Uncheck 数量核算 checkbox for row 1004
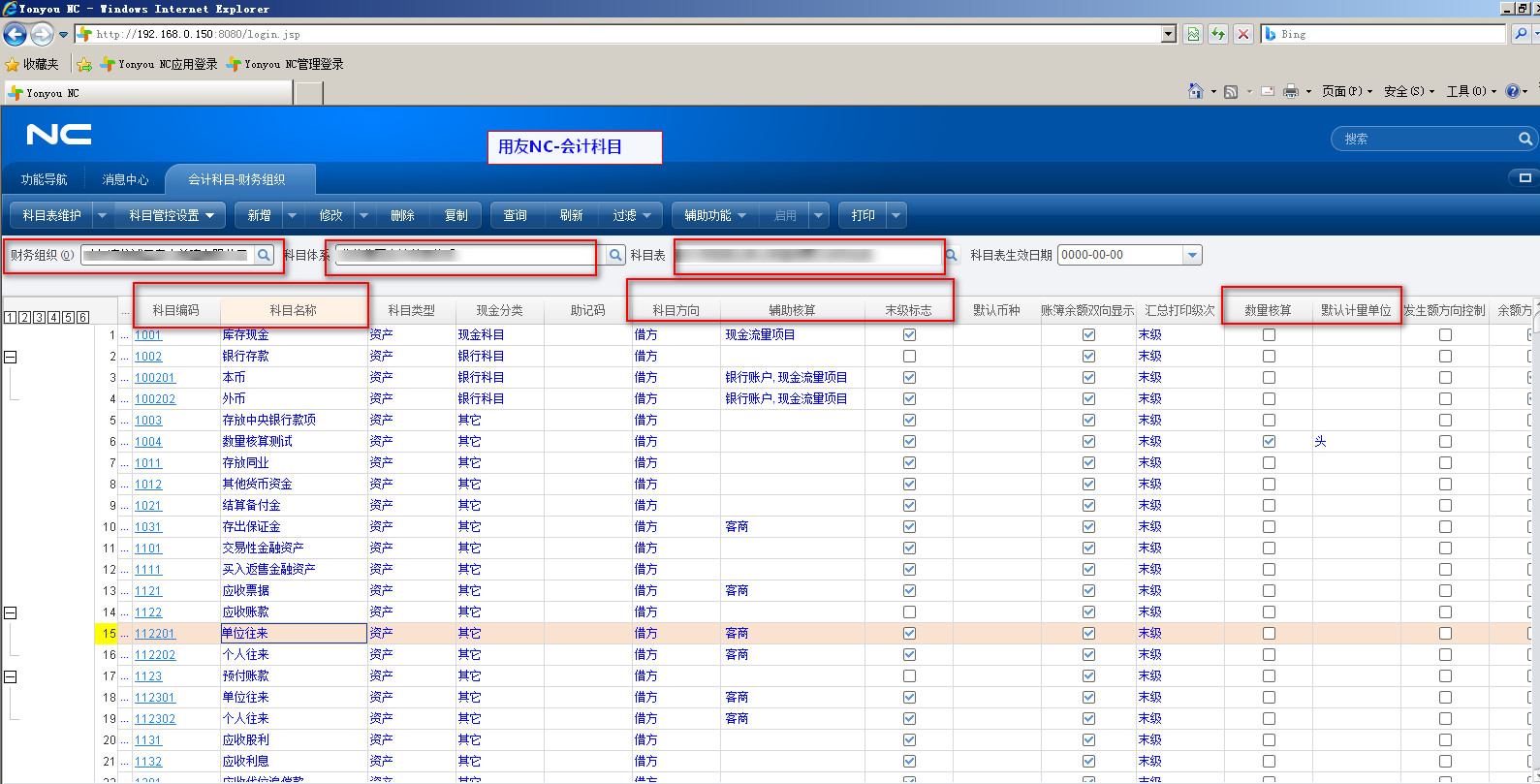The height and width of the screenshot is (784, 1540). click(1269, 442)
